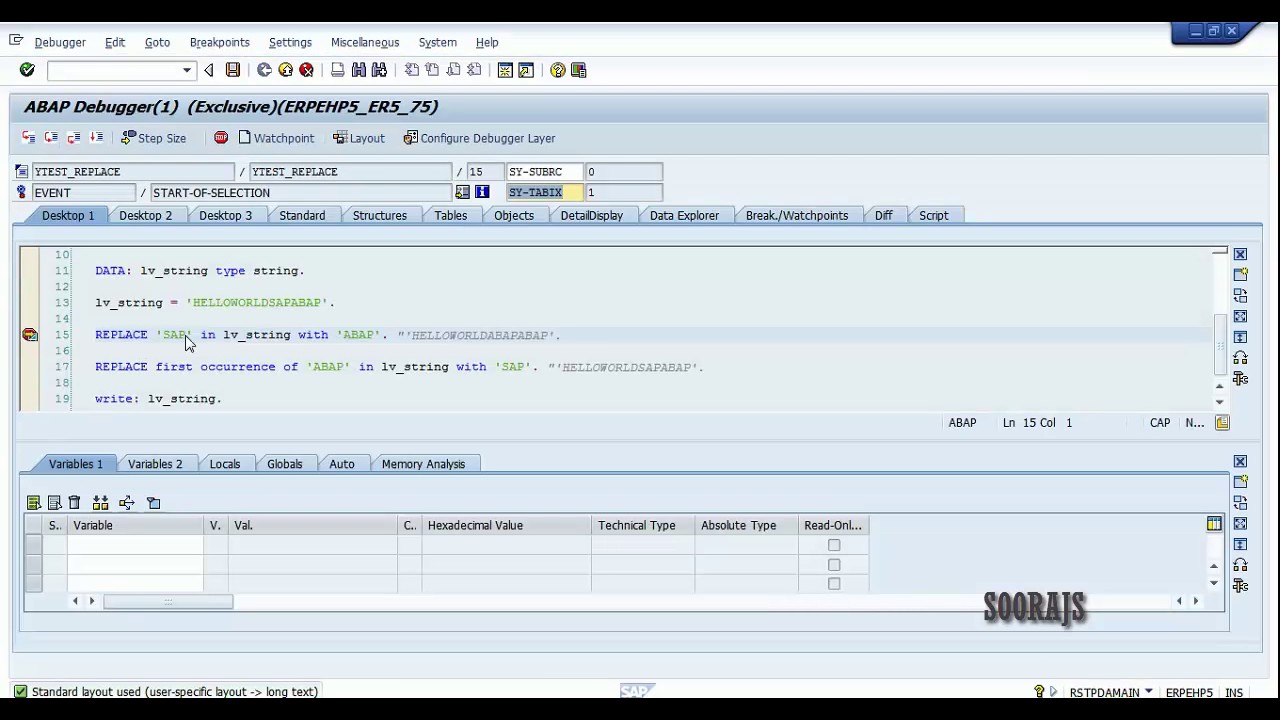
Task: Click the green Back arrow icon
Action: coord(264,70)
